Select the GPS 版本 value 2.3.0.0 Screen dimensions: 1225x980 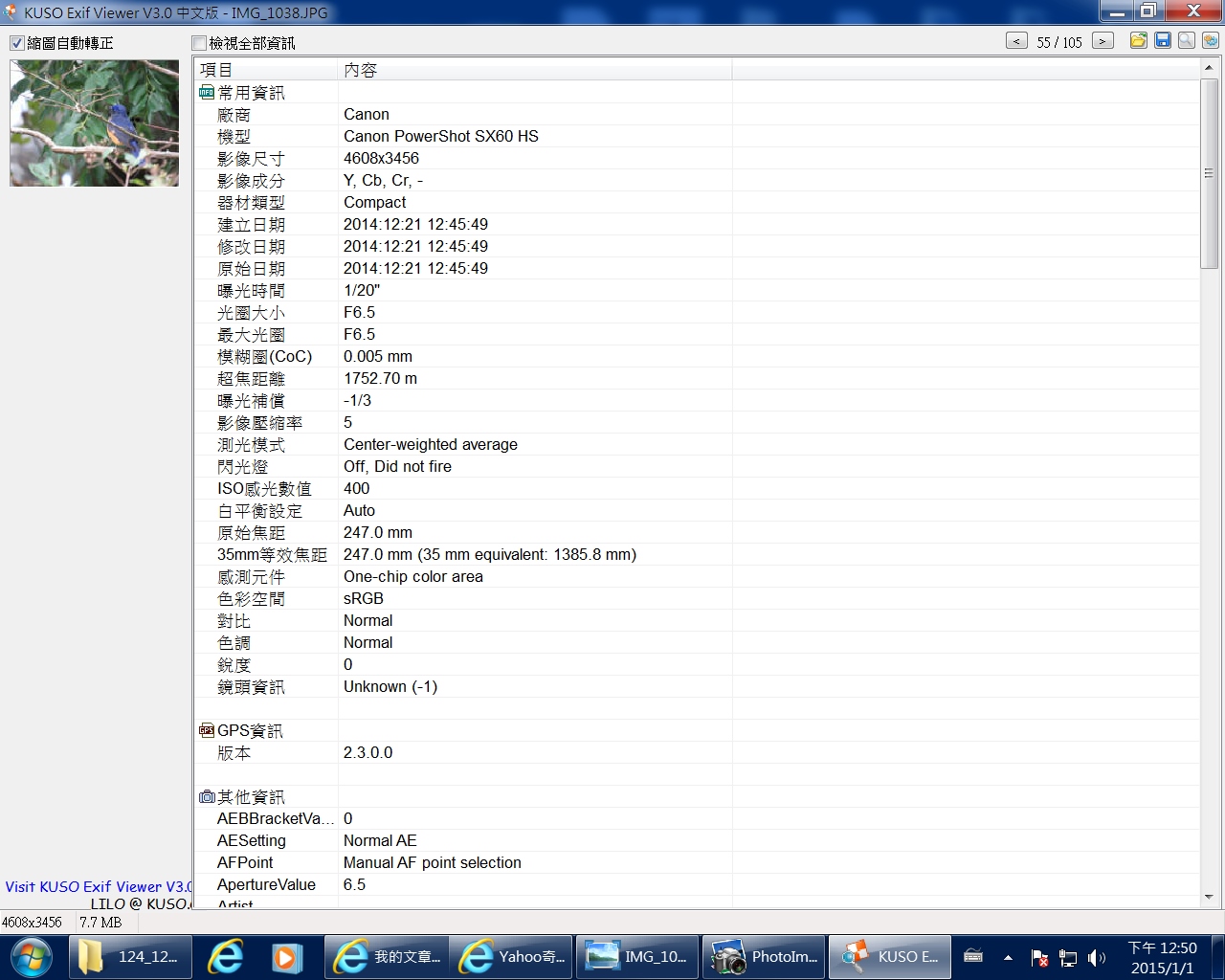point(368,753)
